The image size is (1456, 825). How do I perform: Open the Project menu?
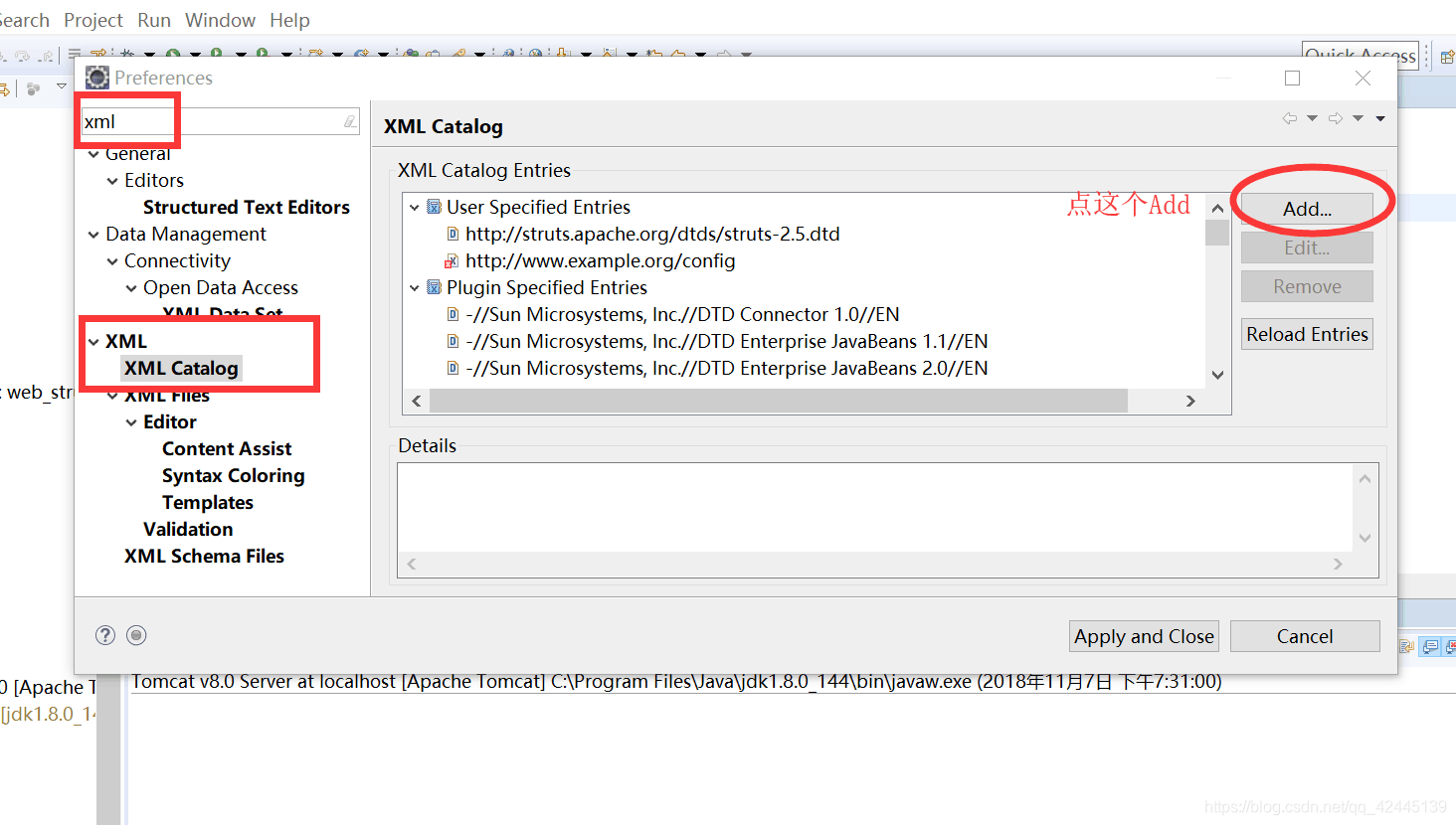[x=93, y=20]
